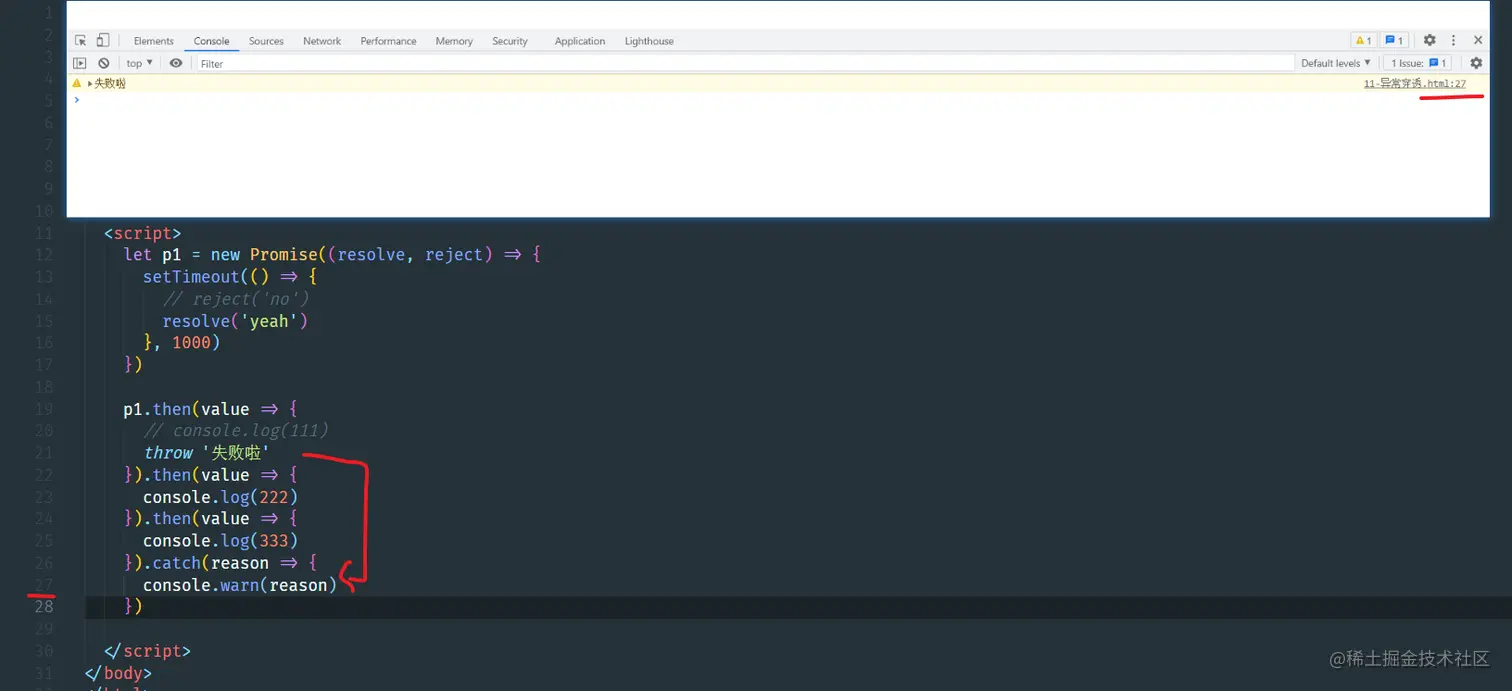Screen dimensions: 1512x691
Task: Select the setTimeout call in code
Action: coord(229,277)
